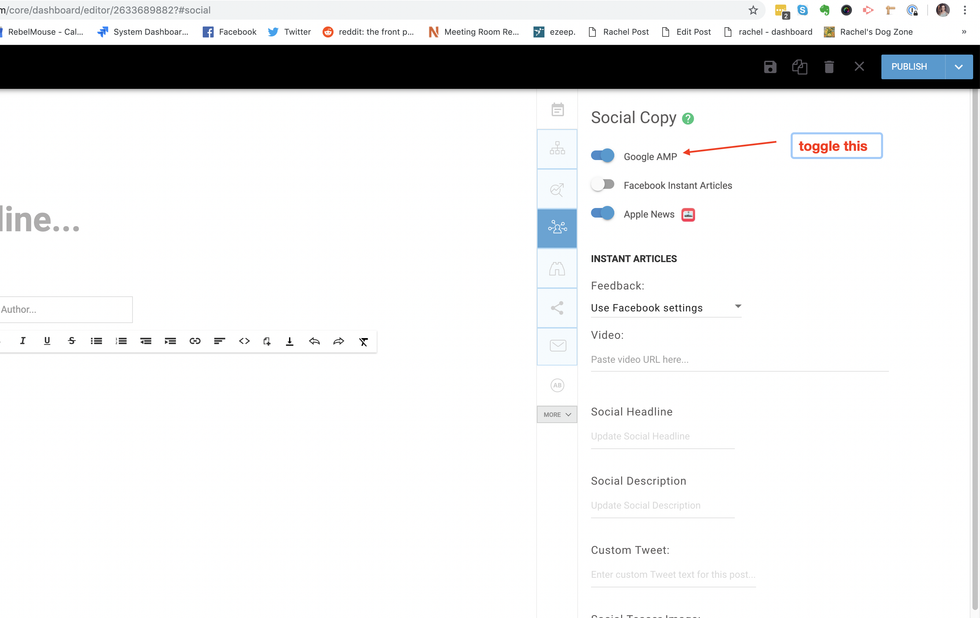Click the undo arrow in toolbar
This screenshot has height=618, width=980.
tap(314, 341)
